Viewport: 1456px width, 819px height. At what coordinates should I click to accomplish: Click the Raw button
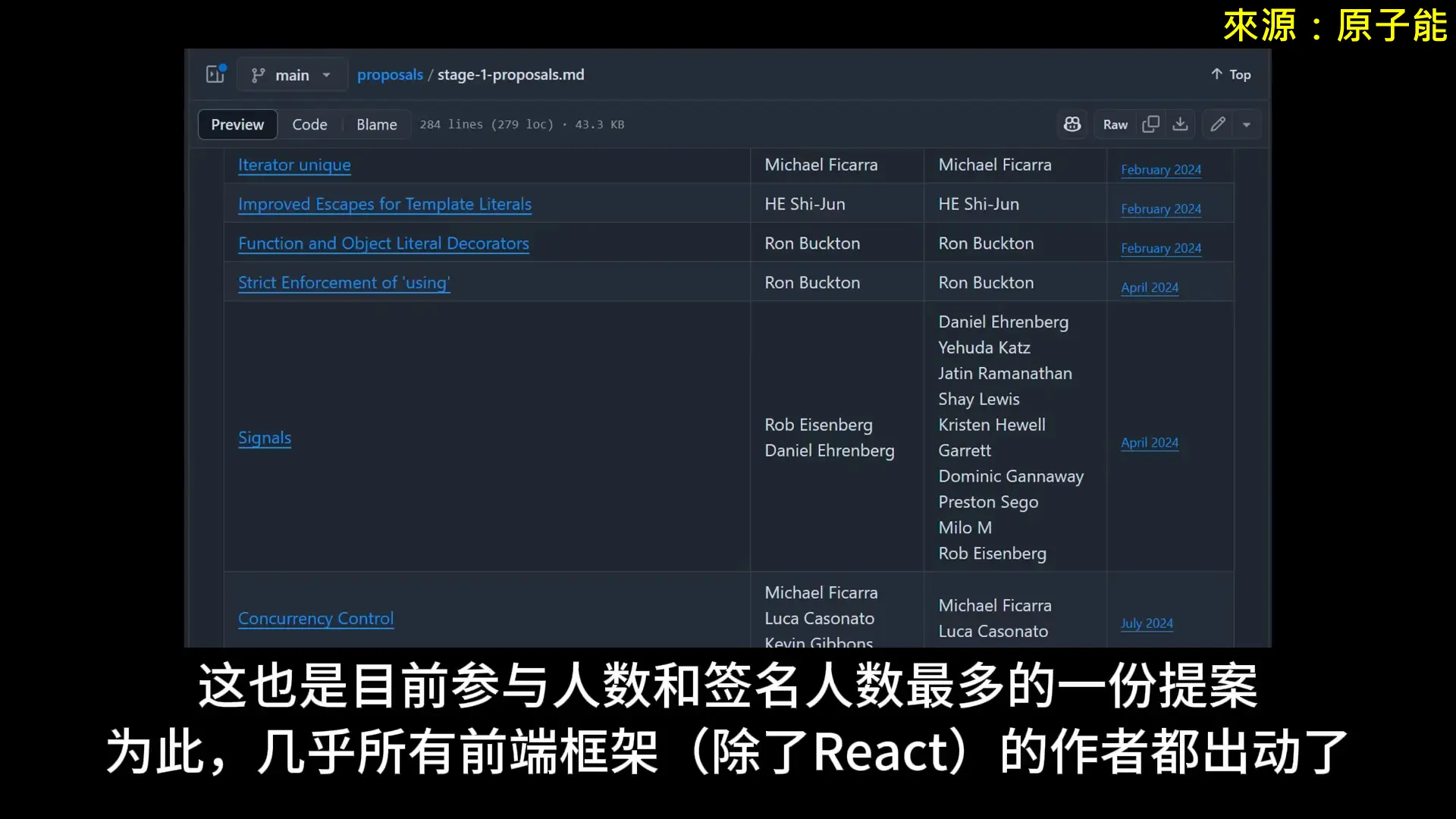click(x=1115, y=124)
